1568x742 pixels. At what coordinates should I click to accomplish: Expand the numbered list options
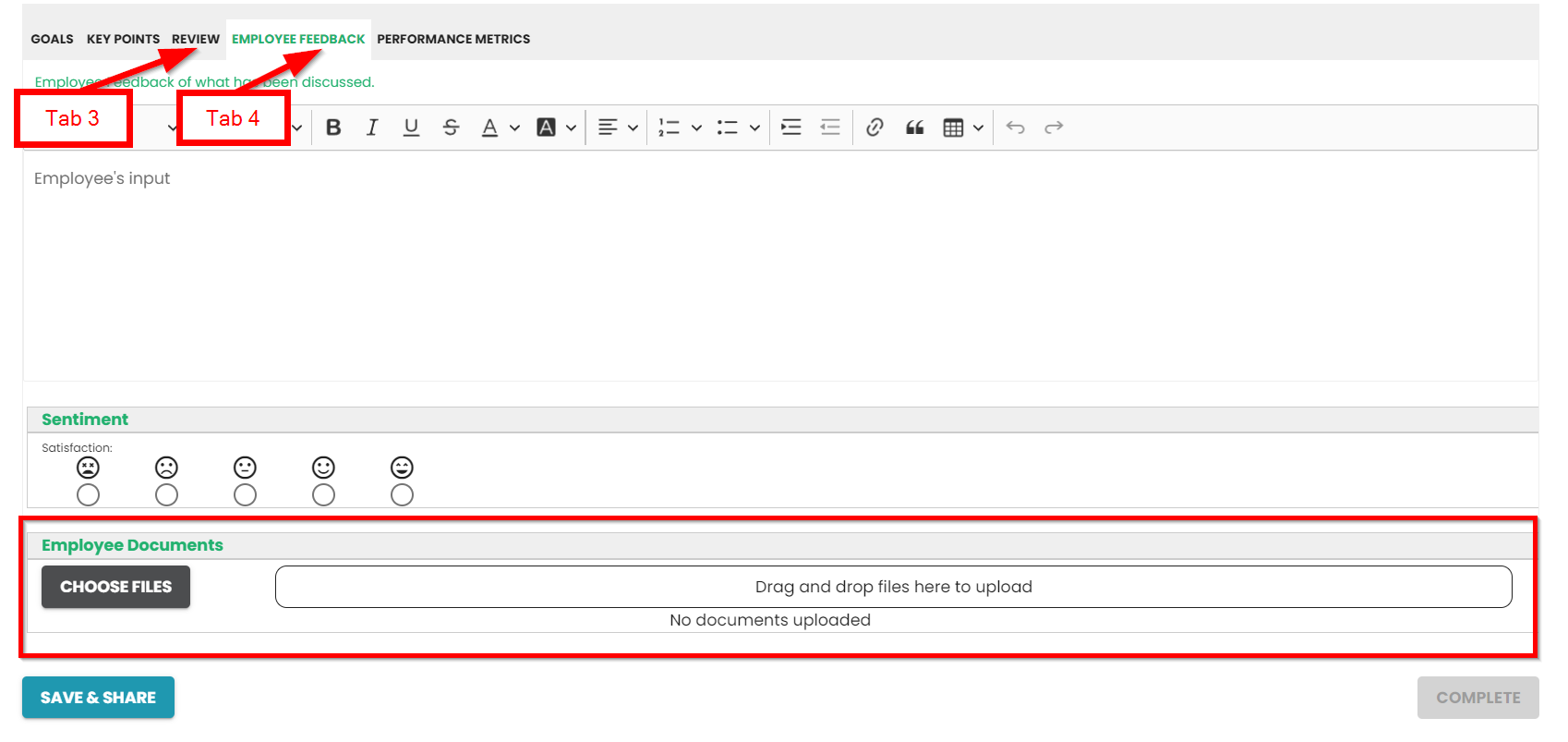click(x=696, y=128)
